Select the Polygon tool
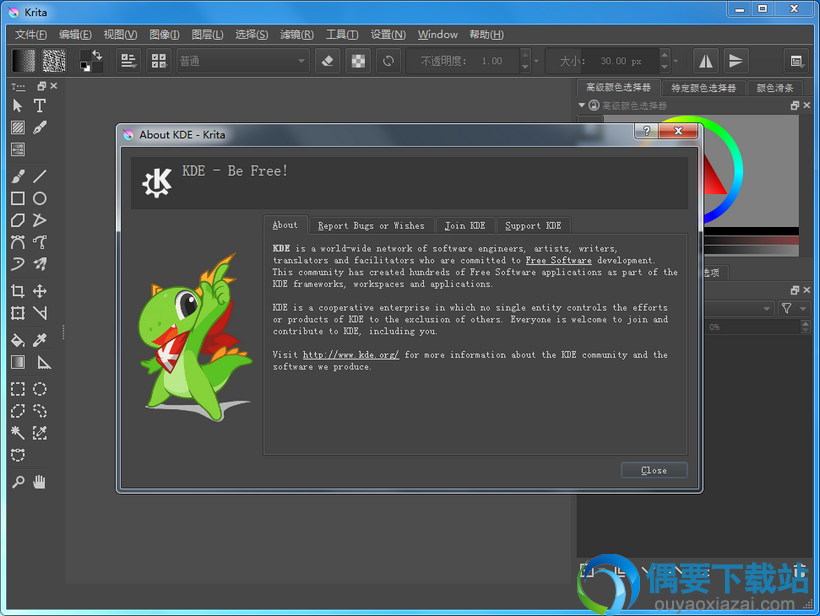Screen dimensions: 820x616 [x=18, y=220]
